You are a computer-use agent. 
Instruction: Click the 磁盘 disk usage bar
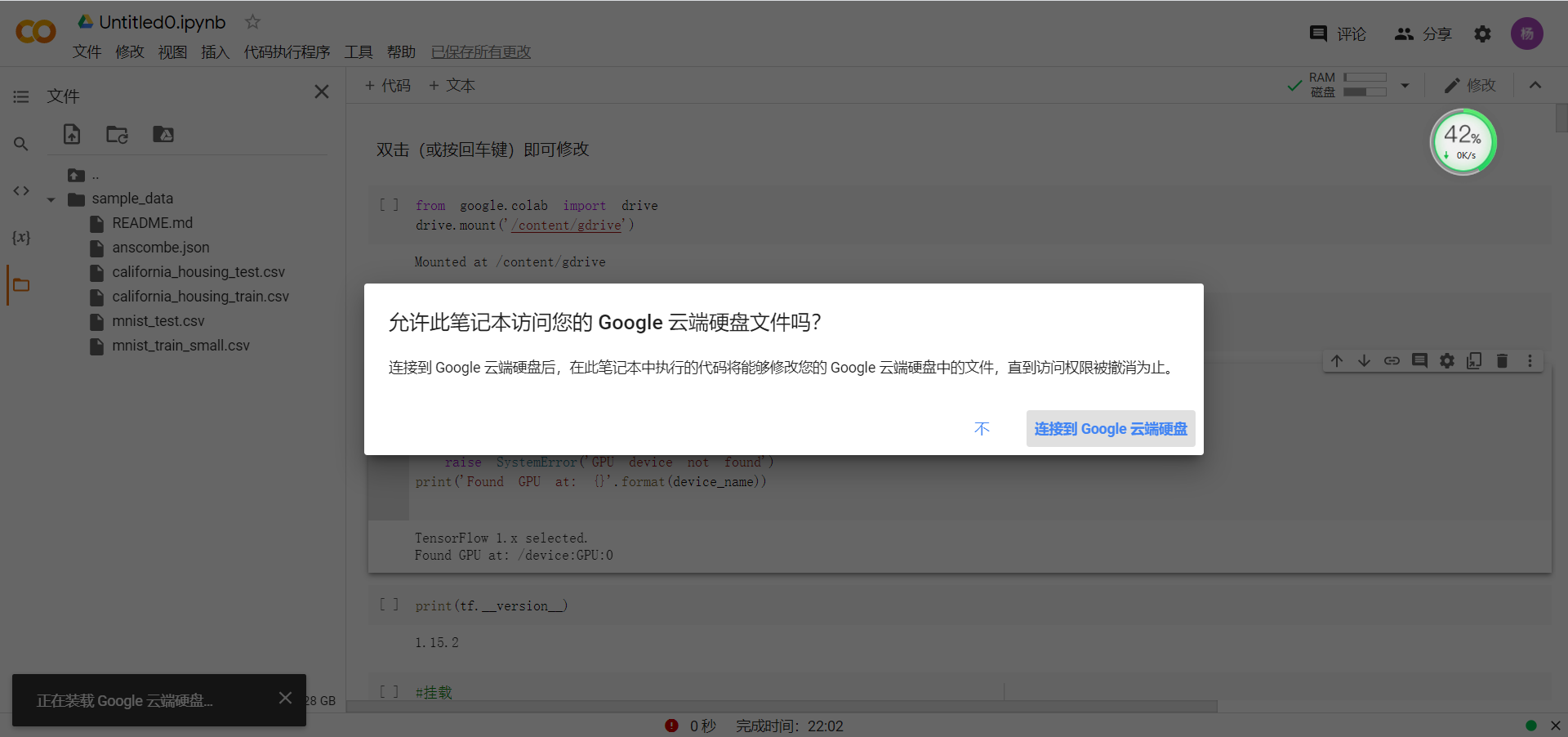(x=1365, y=92)
